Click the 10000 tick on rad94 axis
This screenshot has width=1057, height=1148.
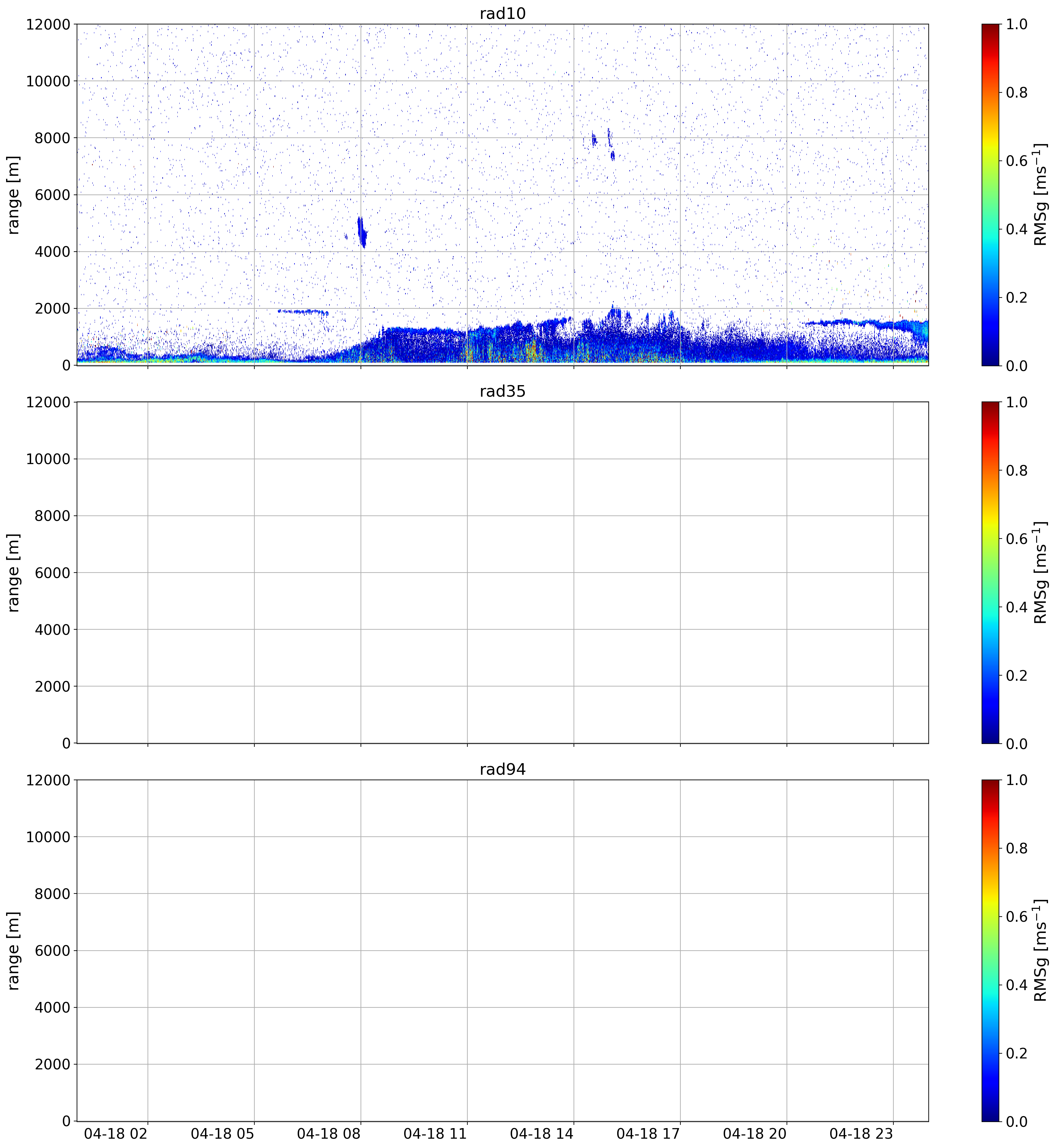tap(49, 837)
